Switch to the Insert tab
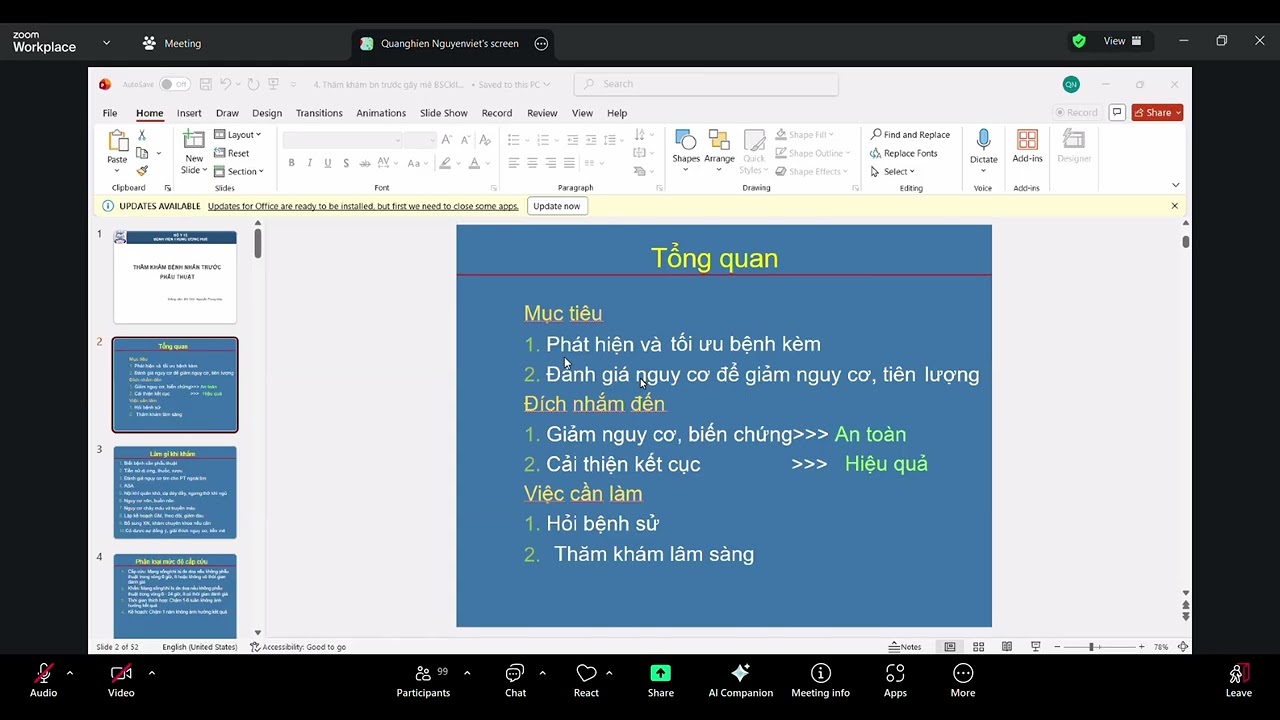 tap(189, 113)
